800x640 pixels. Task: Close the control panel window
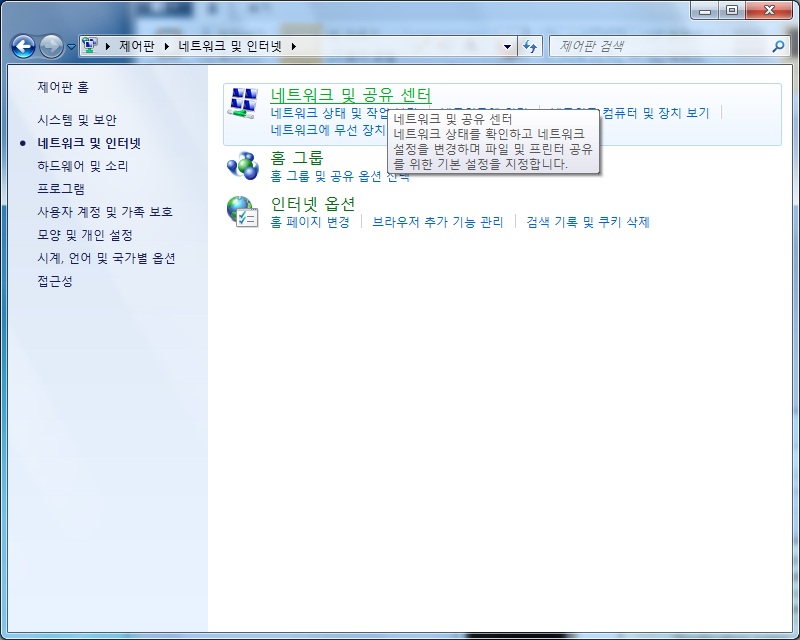click(770, 10)
